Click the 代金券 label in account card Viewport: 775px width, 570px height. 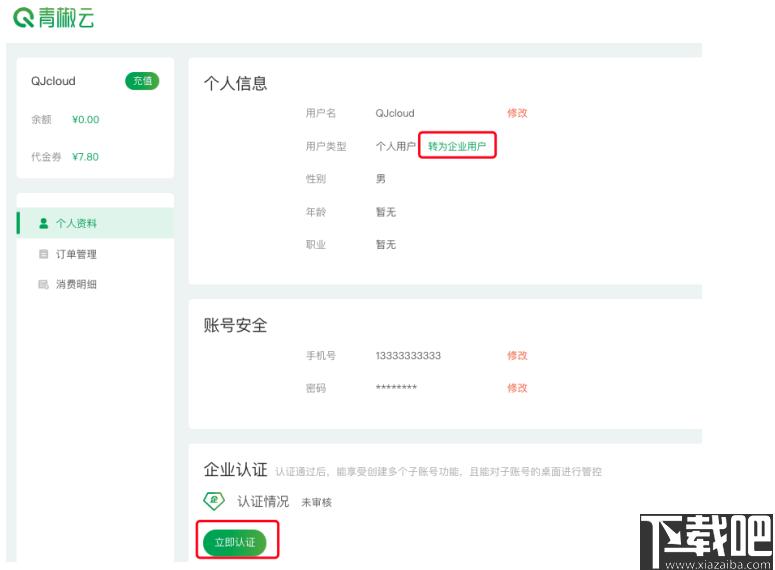pos(46,157)
